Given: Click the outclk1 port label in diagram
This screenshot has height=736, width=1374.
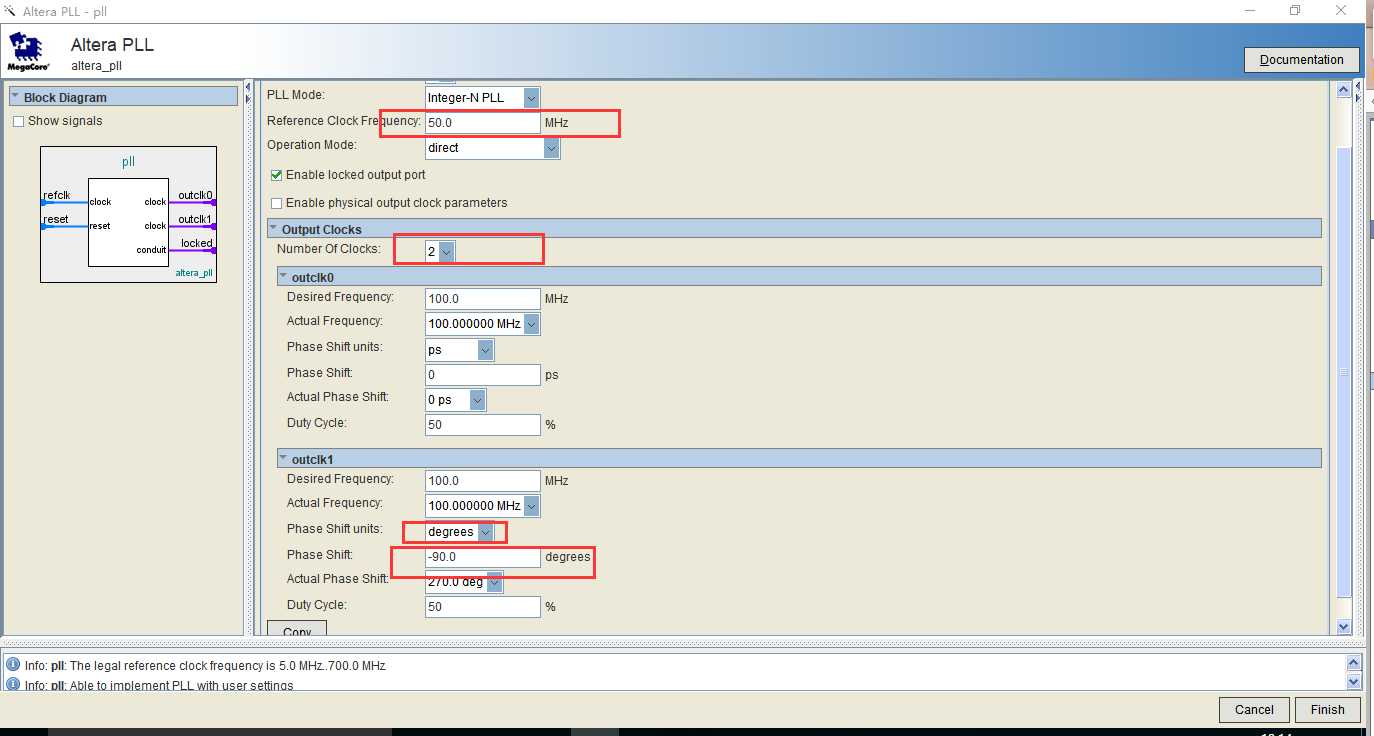Looking at the screenshot, I should click(x=195, y=219).
